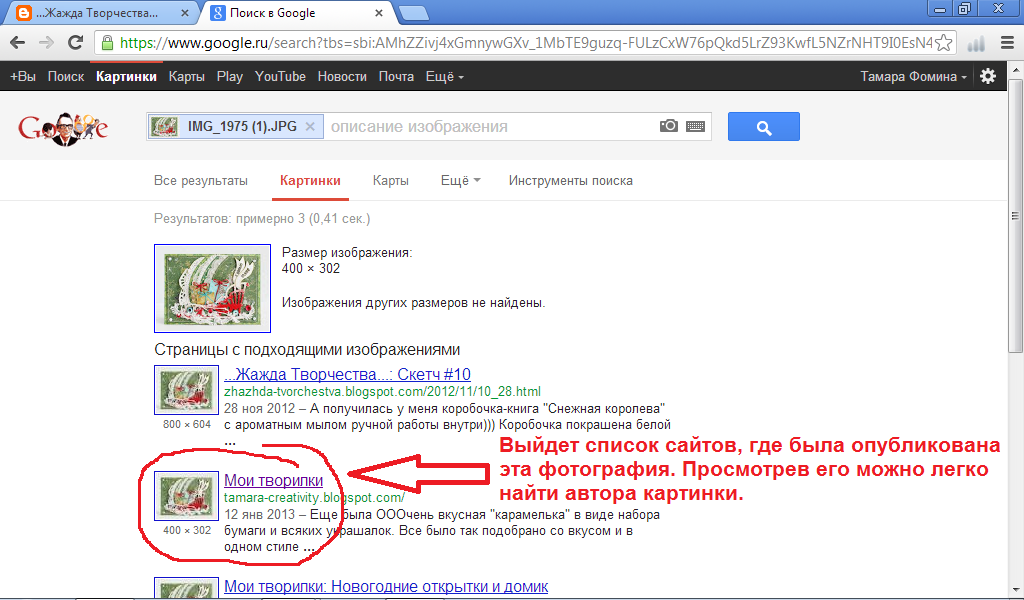Open Chrome menu hamburger icon
Image resolution: width=1024 pixels, height=600 pixels.
point(1008,43)
